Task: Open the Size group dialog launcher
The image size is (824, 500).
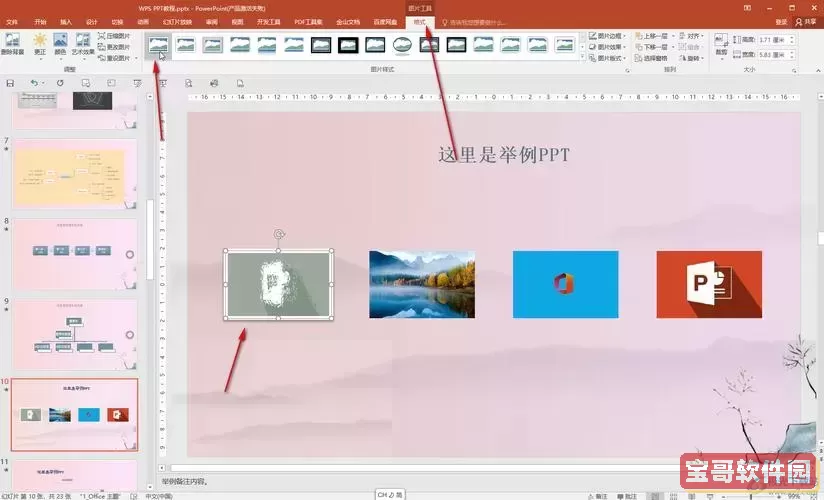Action: pos(794,70)
